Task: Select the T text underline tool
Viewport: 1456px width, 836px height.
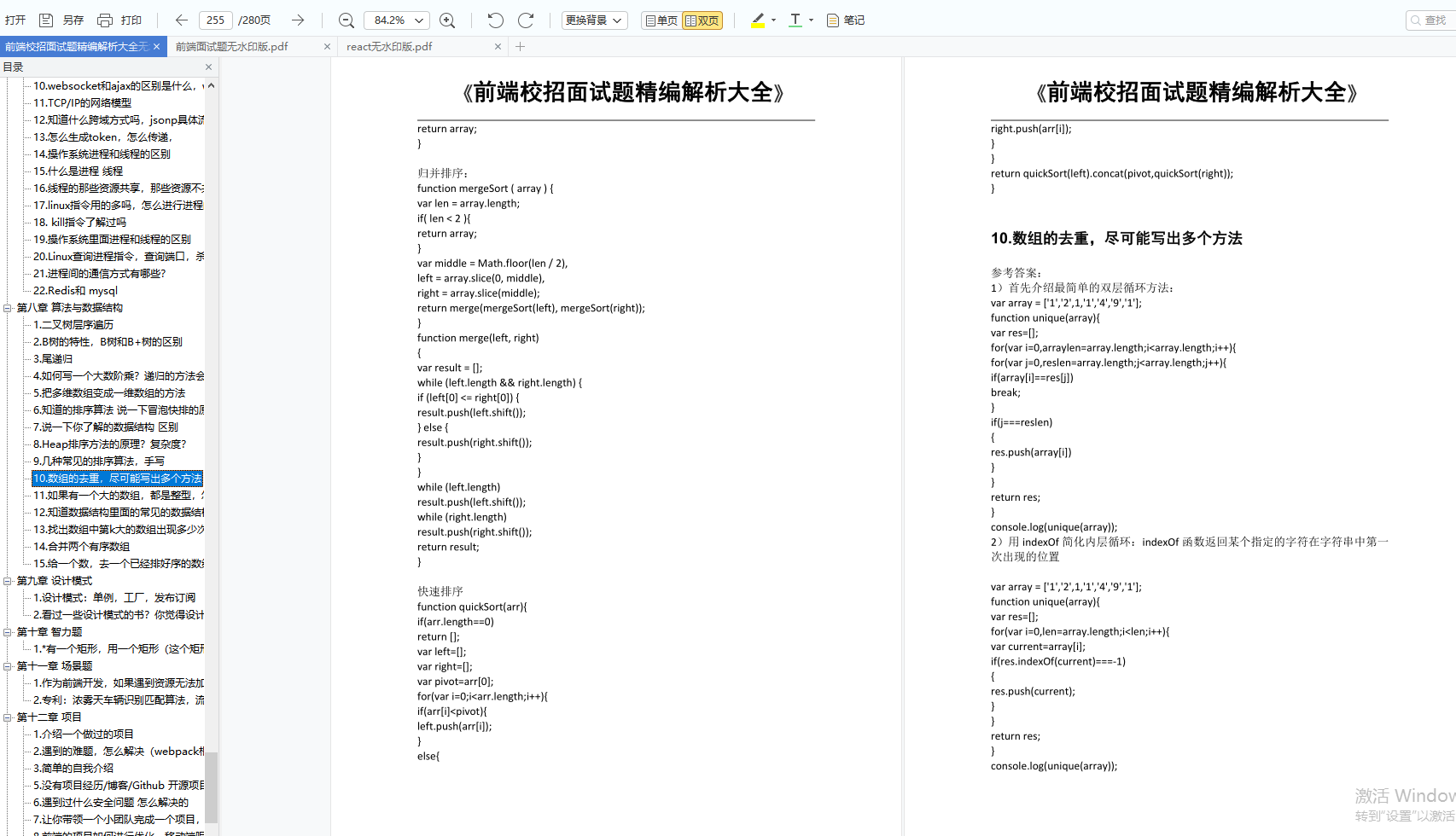Action: (795, 20)
